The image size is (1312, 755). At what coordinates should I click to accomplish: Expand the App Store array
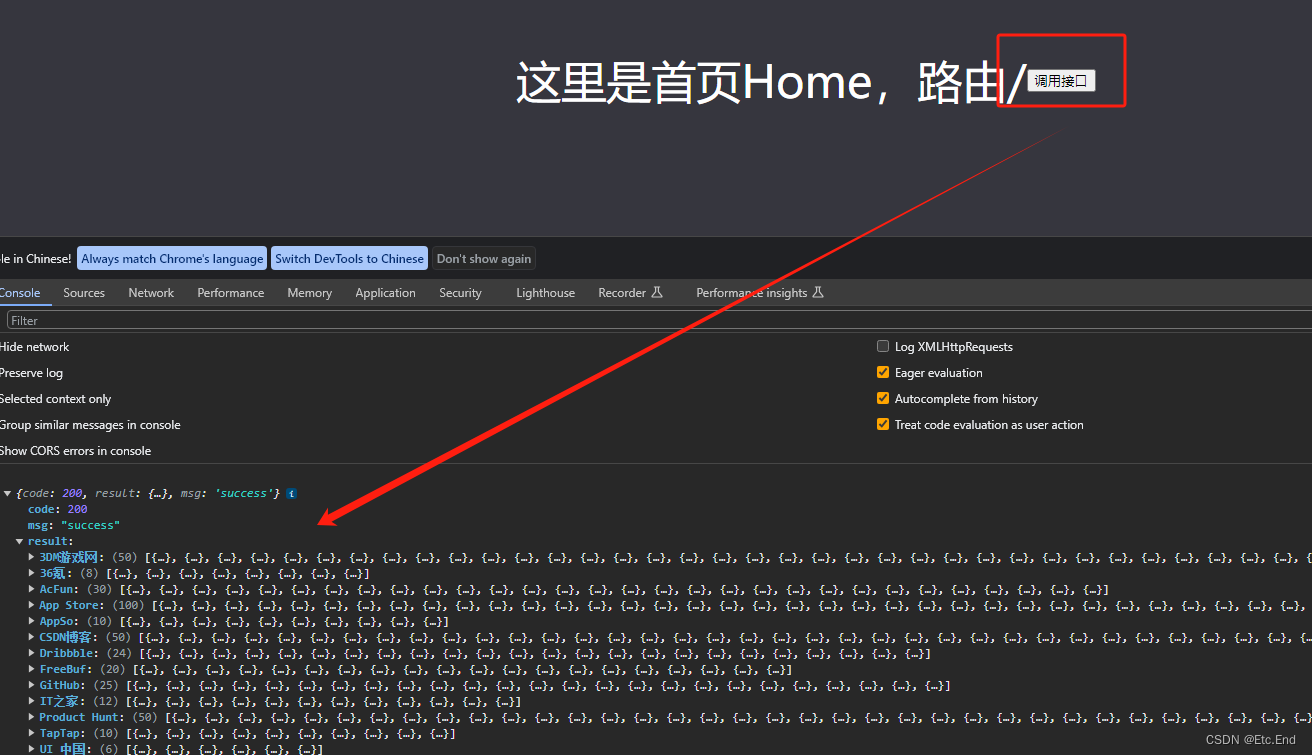click(32, 605)
